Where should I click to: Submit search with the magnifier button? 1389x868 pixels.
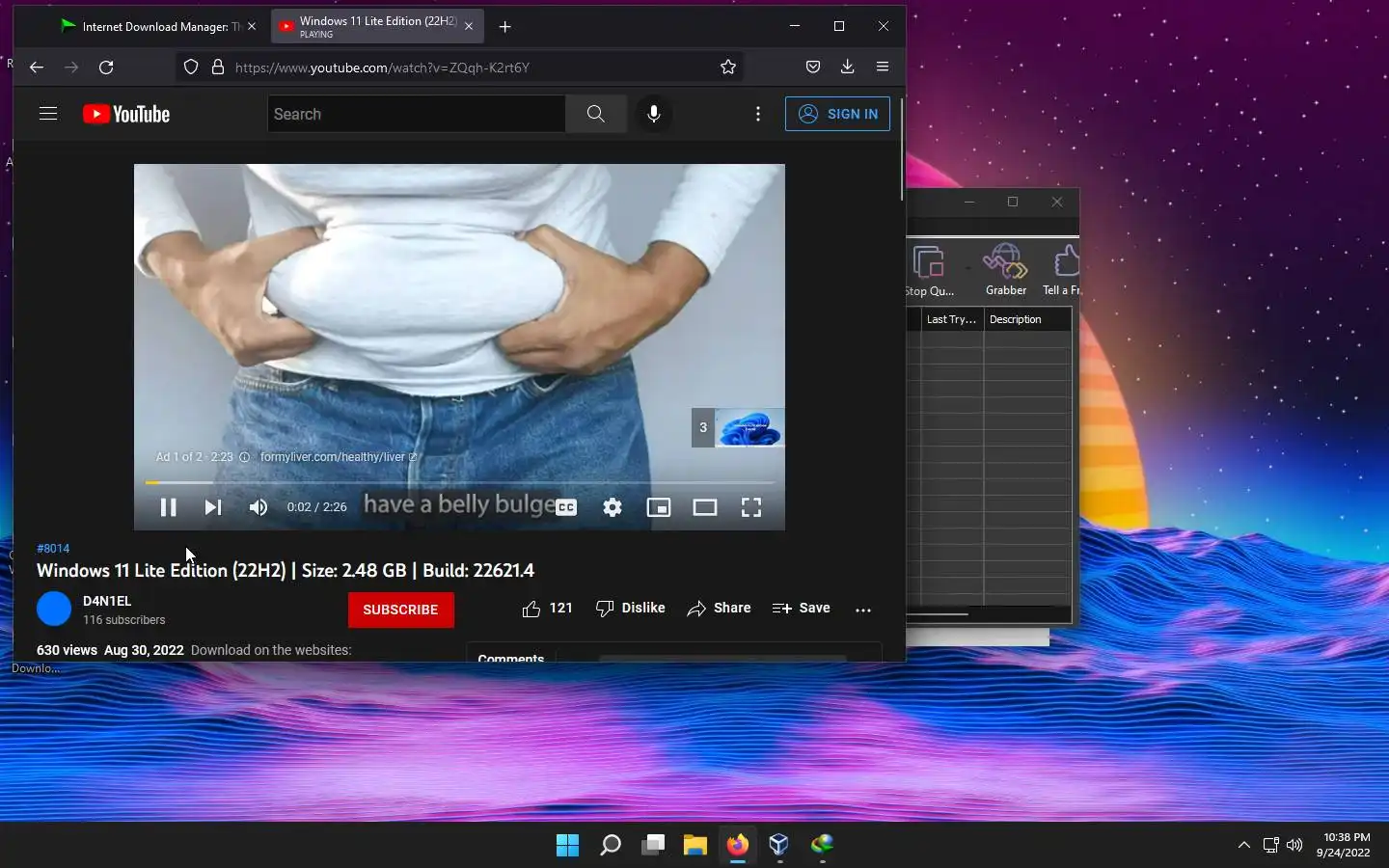tap(596, 114)
